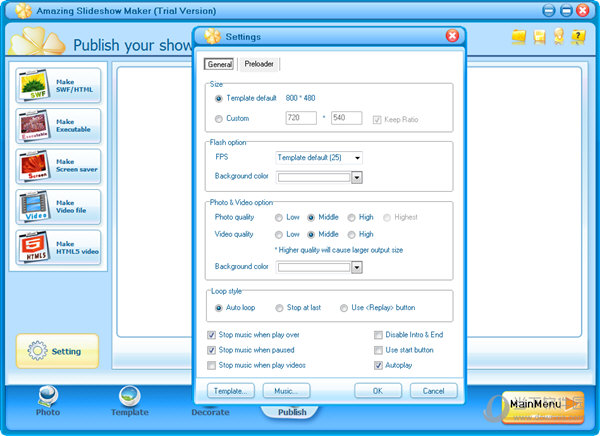Screen dimensions: 600x436
Task: Toggle Stop music when paused
Action: 211,350
